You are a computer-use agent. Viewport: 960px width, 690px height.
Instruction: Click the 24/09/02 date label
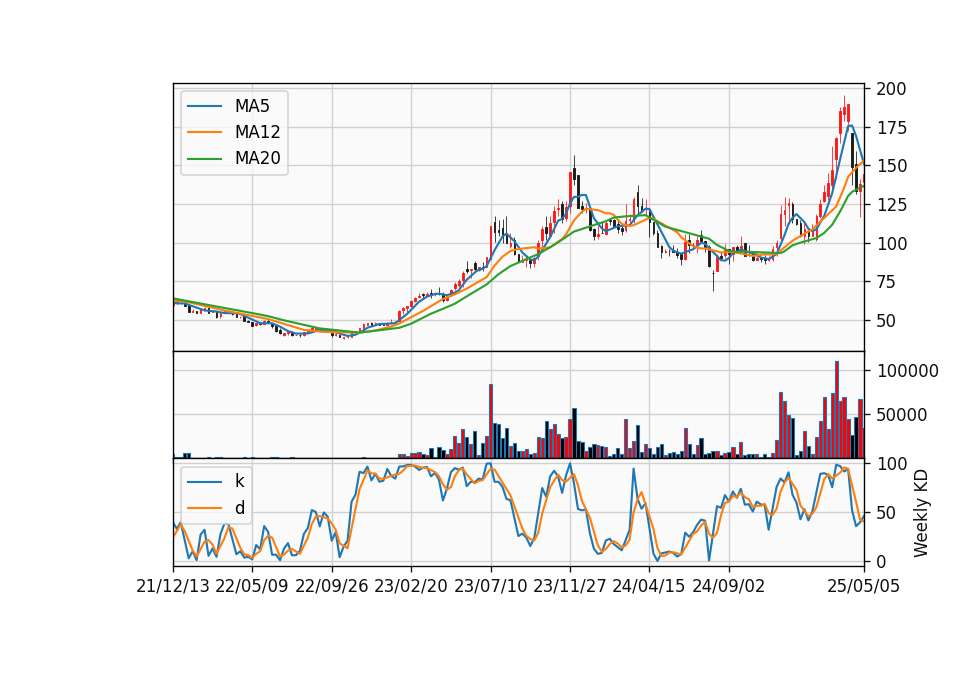click(729, 586)
